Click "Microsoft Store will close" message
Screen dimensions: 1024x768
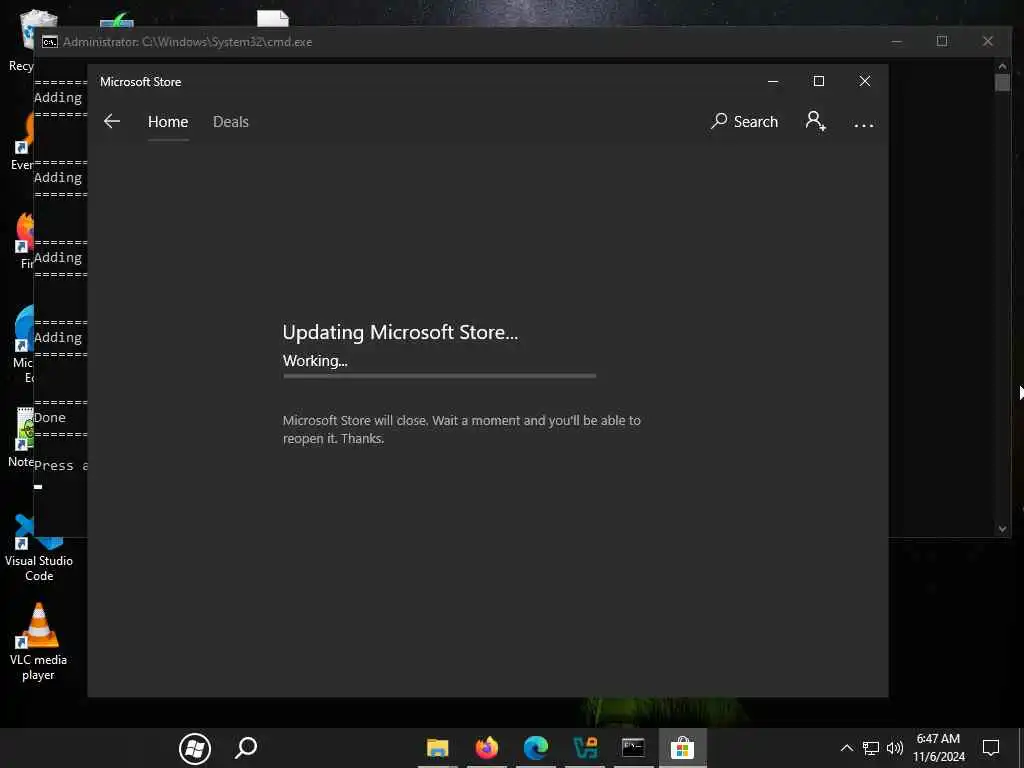pos(461,430)
